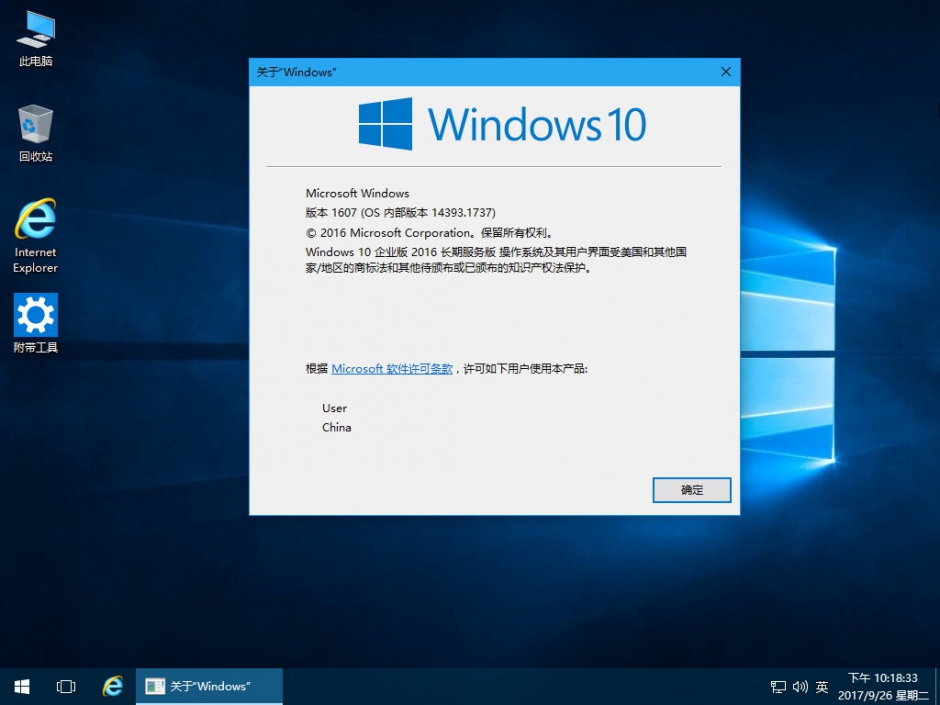Select the 回收站 recycle bin icon
This screenshot has height=705, width=940.
[35, 133]
